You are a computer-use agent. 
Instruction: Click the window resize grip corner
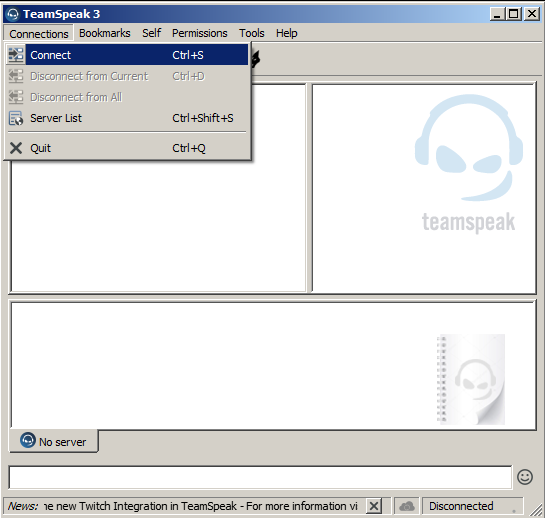click(x=535, y=510)
